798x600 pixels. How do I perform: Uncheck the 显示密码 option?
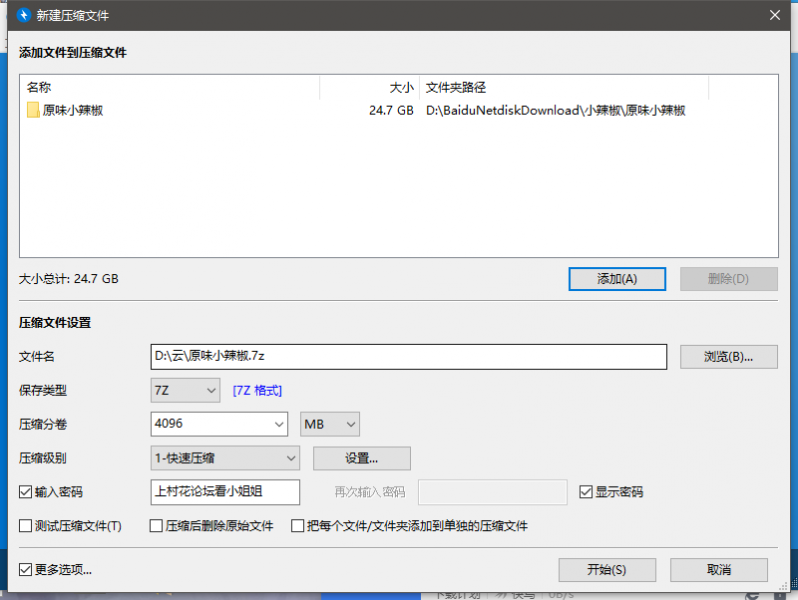587,492
